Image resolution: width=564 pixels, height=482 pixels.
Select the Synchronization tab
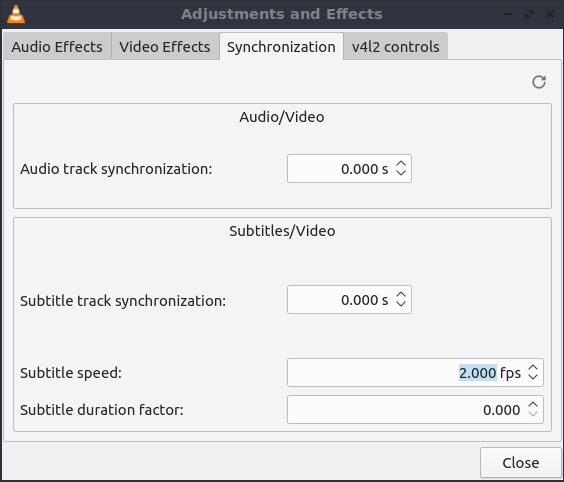pos(281,47)
